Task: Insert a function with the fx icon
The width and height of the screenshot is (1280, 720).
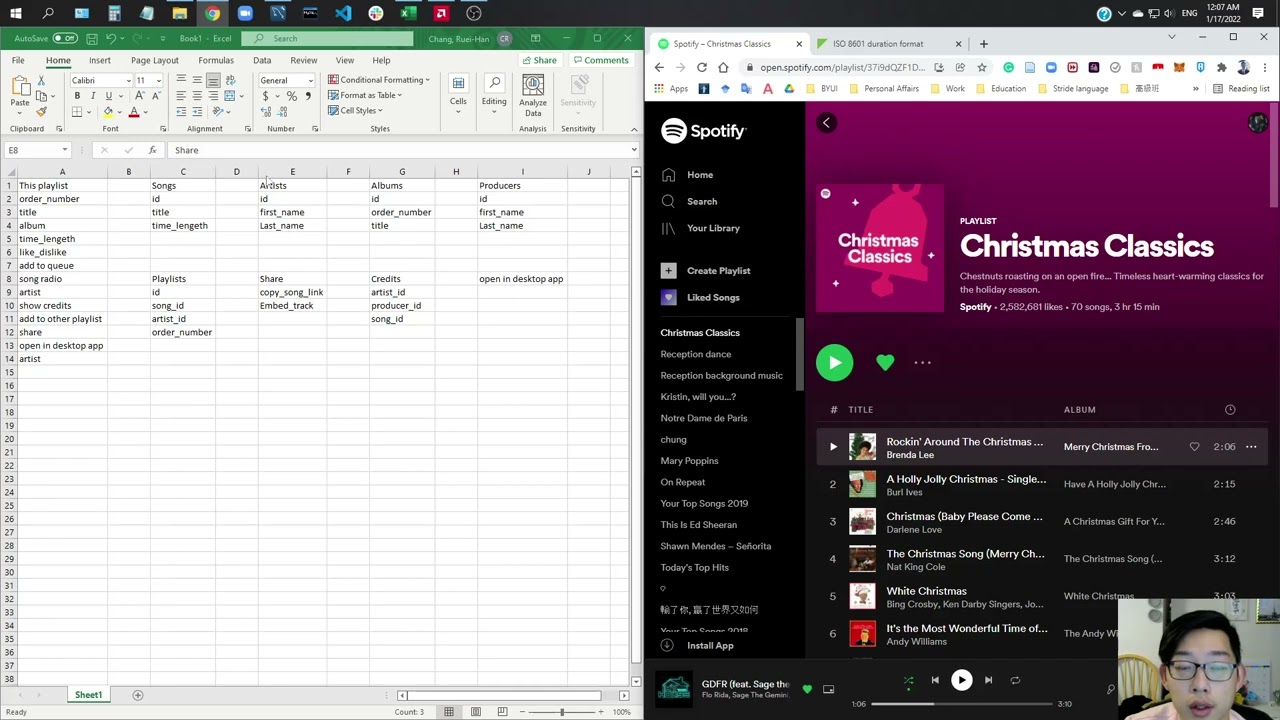Action: click(152, 150)
